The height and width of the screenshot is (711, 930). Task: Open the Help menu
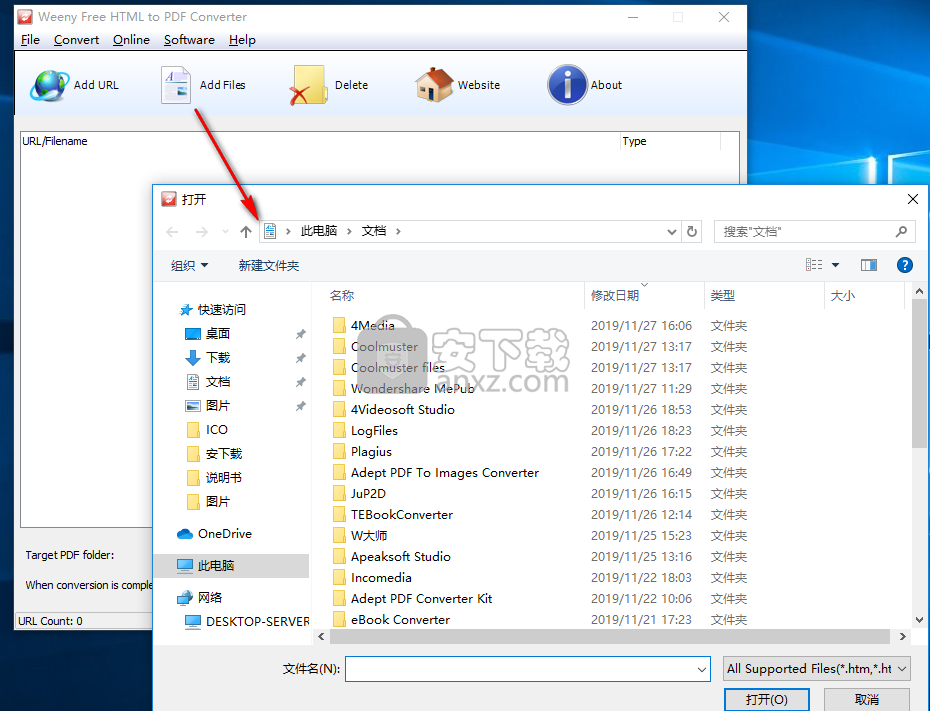tap(242, 40)
